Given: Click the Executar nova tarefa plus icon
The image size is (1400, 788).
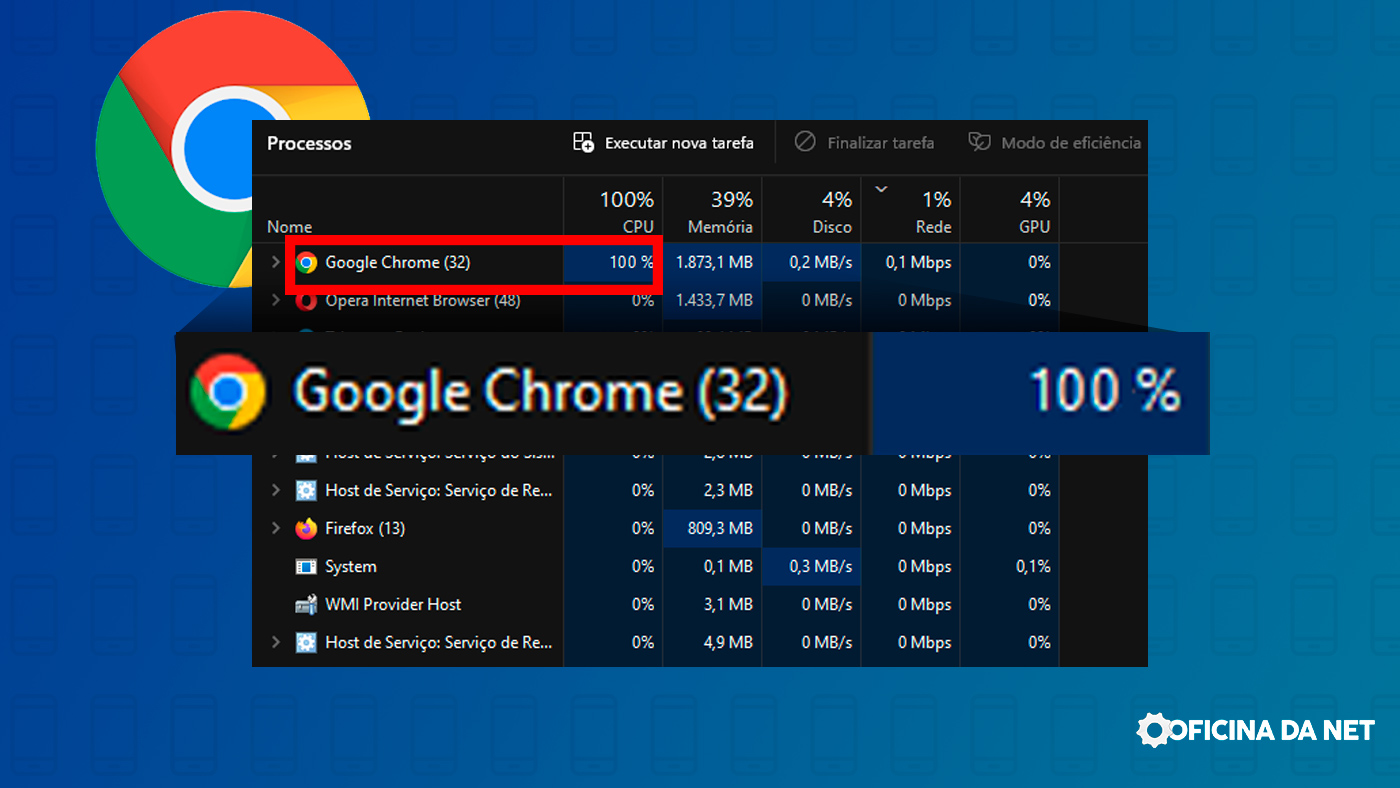Looking at the screenshot, I should 582,142.
